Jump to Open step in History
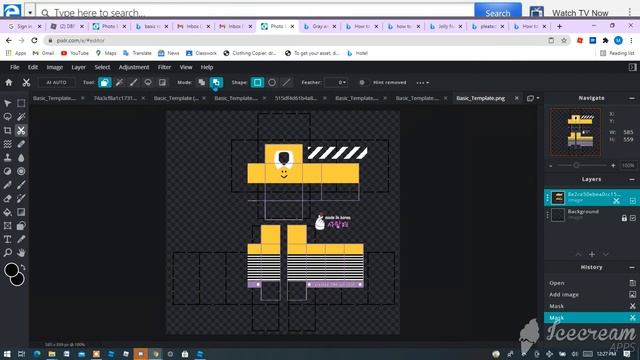This screenshot has height=360, width=640. 557,283
